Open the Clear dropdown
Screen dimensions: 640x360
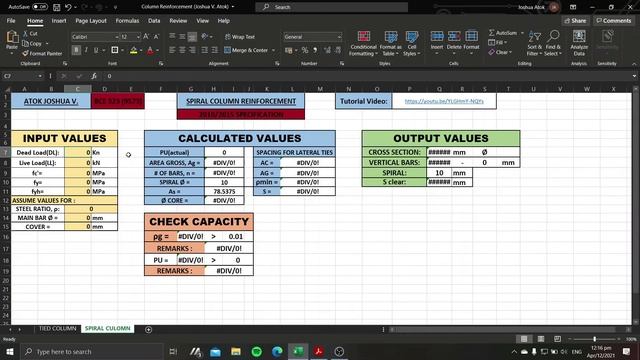500,52
